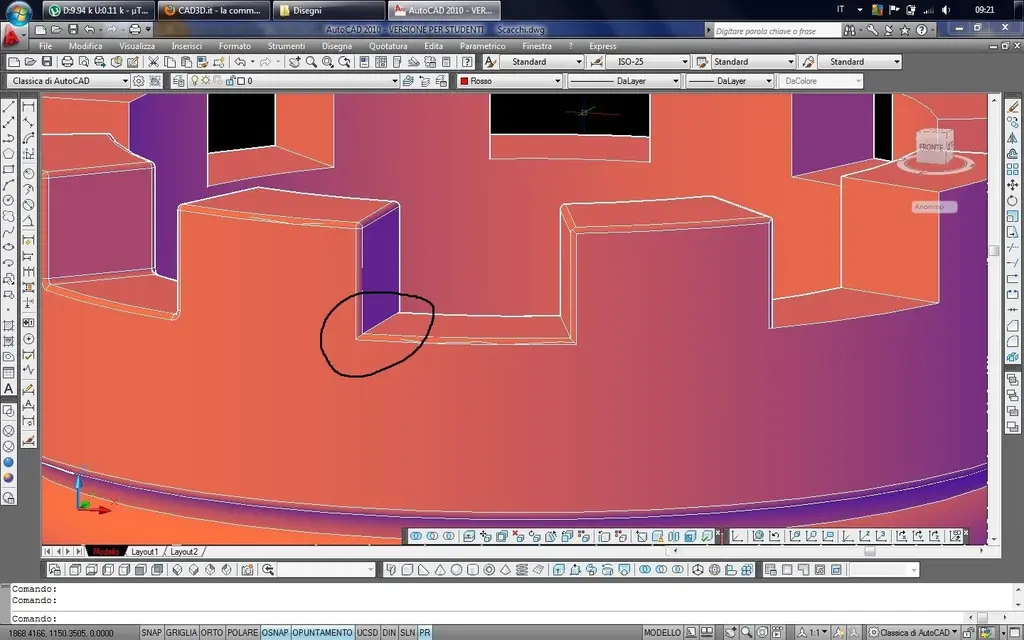Toggle the SNAP status bar button
1024x640 pixels.
pos(152,633)
